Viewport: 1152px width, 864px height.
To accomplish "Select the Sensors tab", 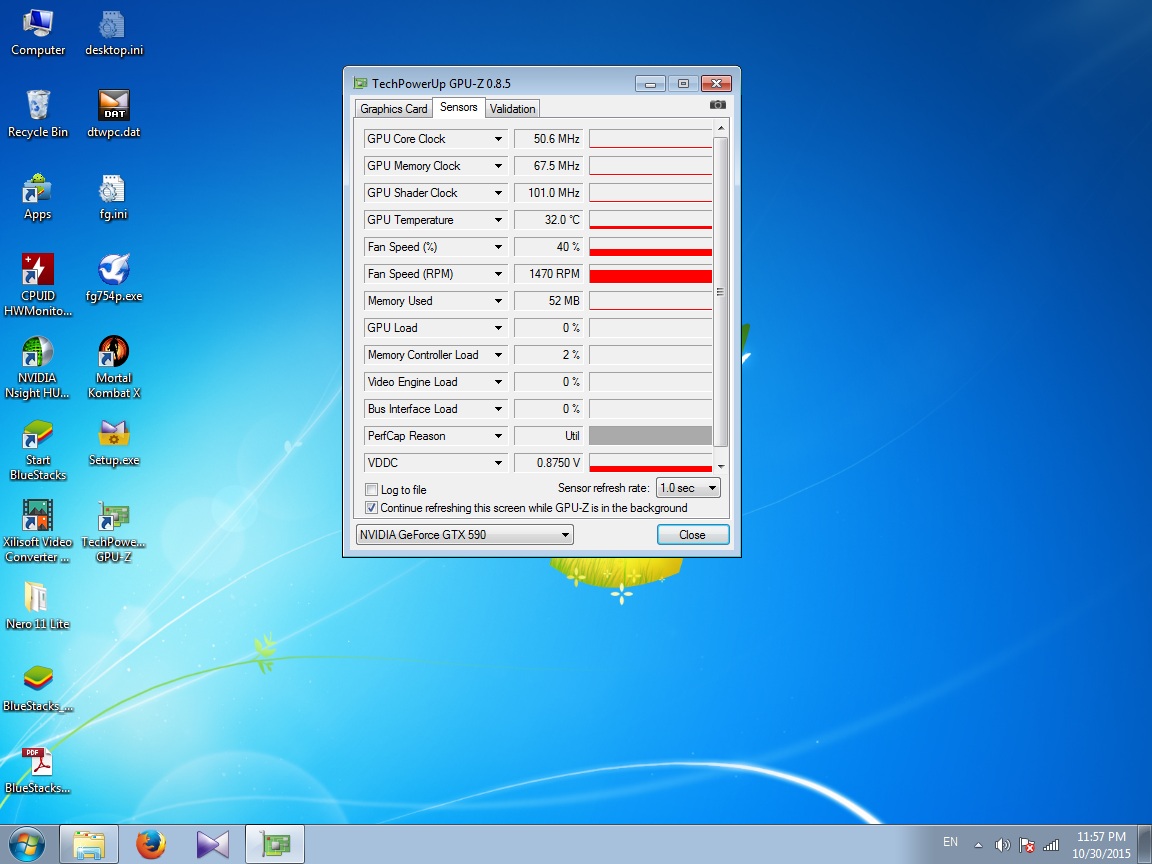I will (458, 107).
